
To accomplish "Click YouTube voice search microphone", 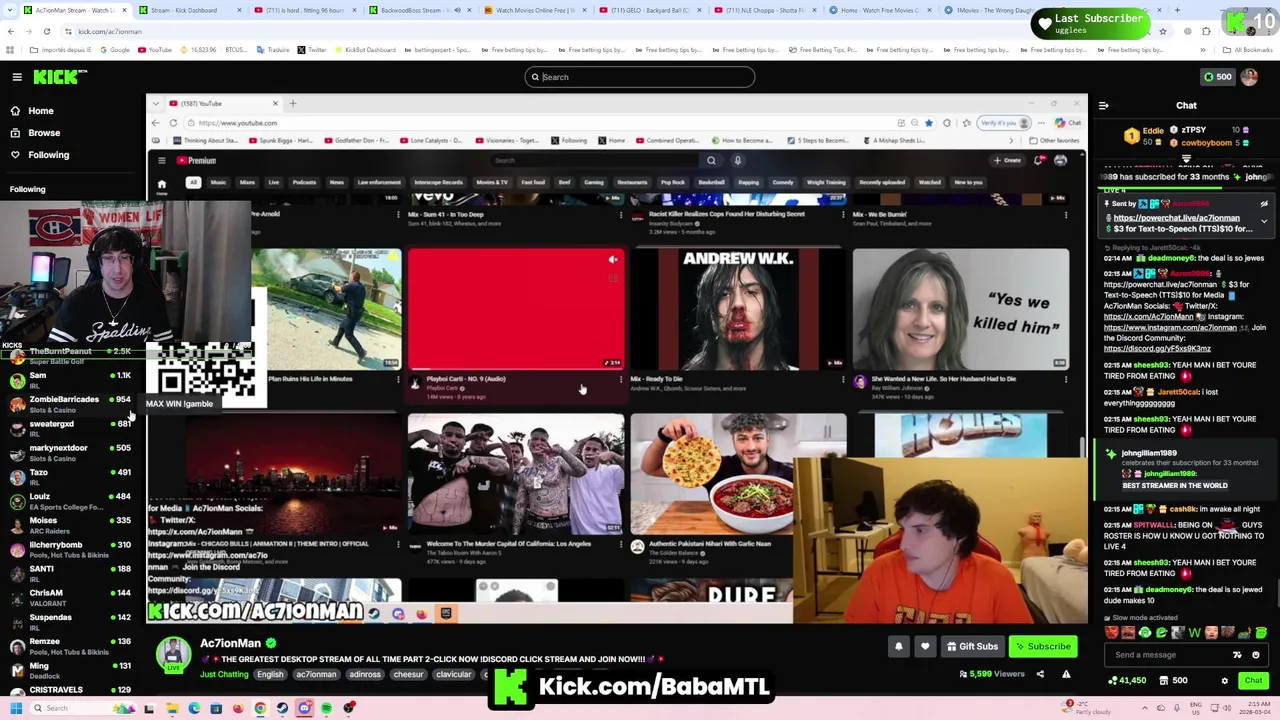I will [x=737, y=160].
